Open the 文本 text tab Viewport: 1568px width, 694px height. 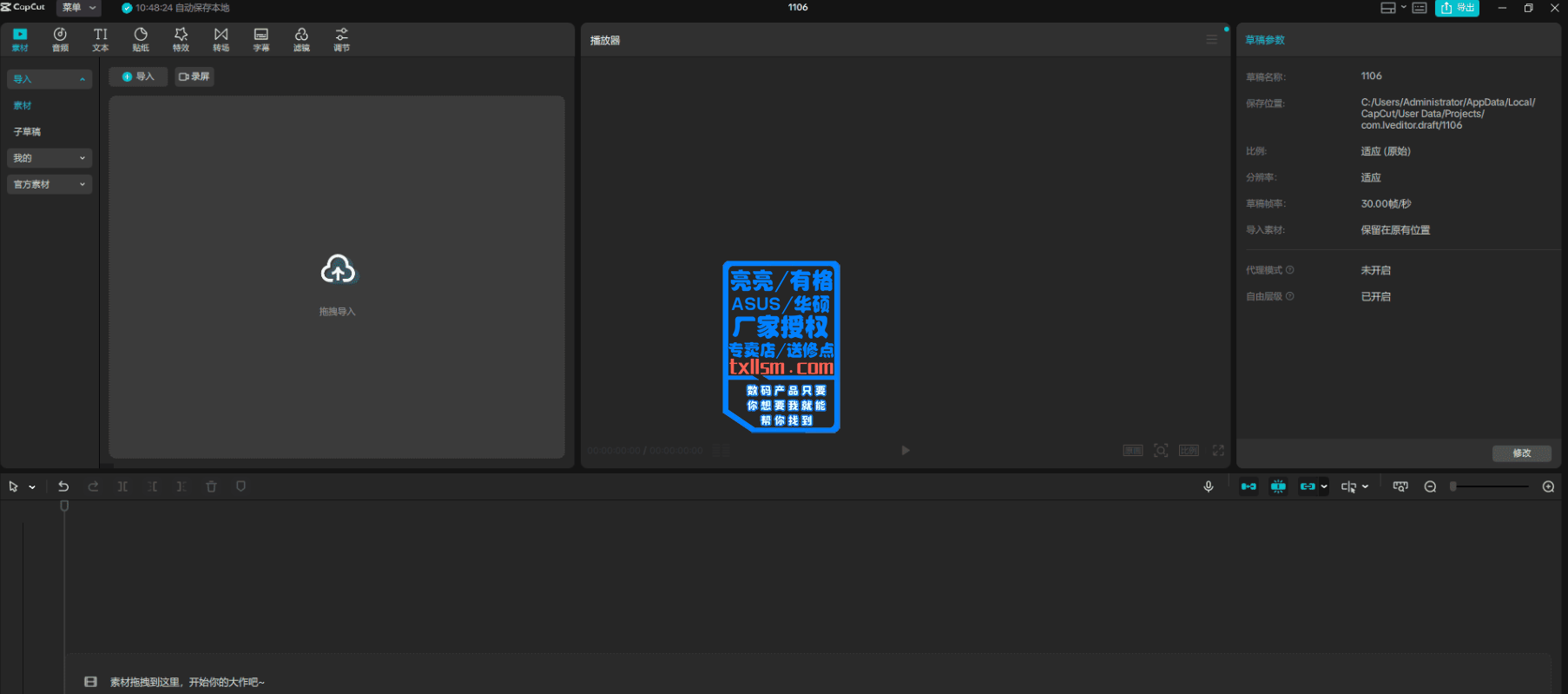[101, 39]
